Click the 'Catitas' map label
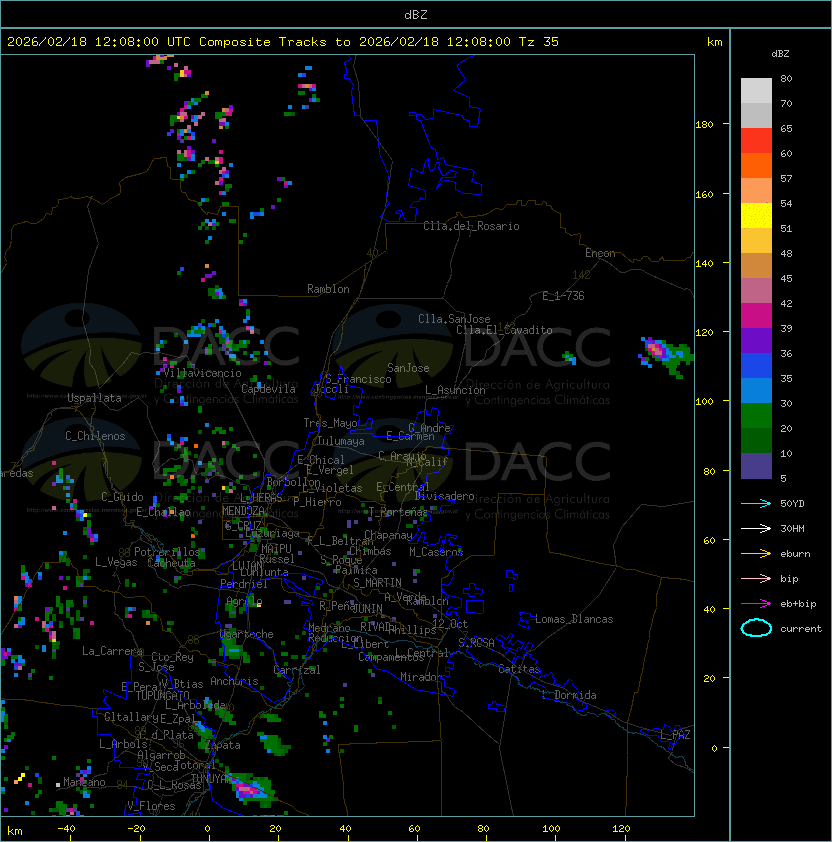The width and height of the screenshot is (832, 842). click(x=519, y=669)
